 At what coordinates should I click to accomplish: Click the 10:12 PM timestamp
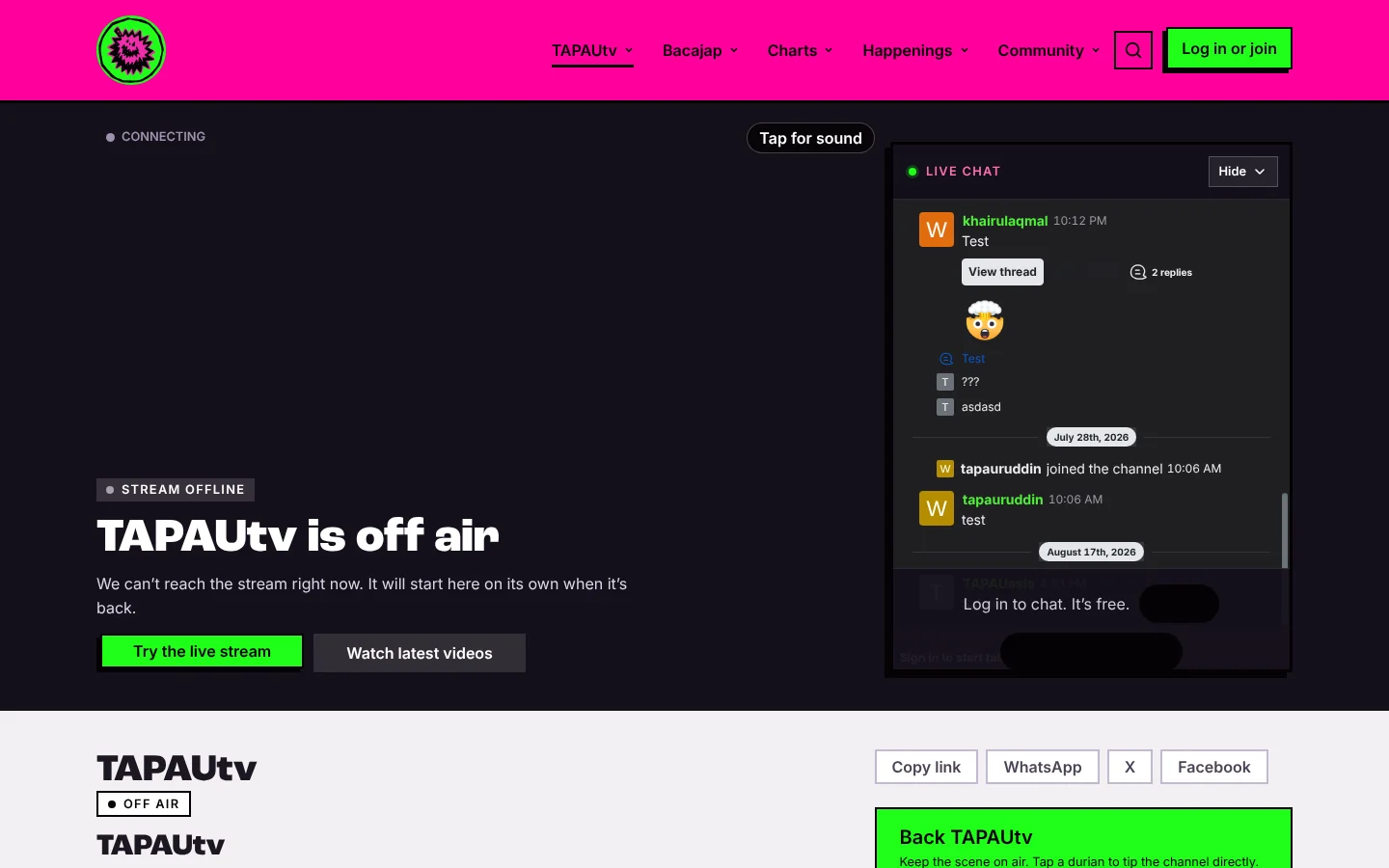(x=1079, y=221)
